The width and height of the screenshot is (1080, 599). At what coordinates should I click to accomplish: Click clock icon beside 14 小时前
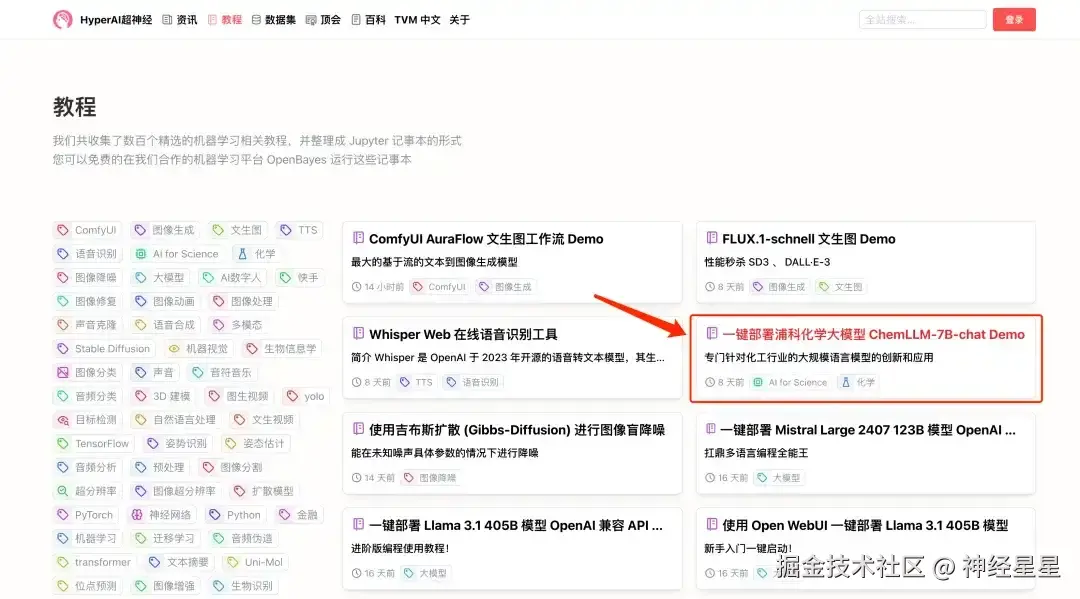coord(356,287)
